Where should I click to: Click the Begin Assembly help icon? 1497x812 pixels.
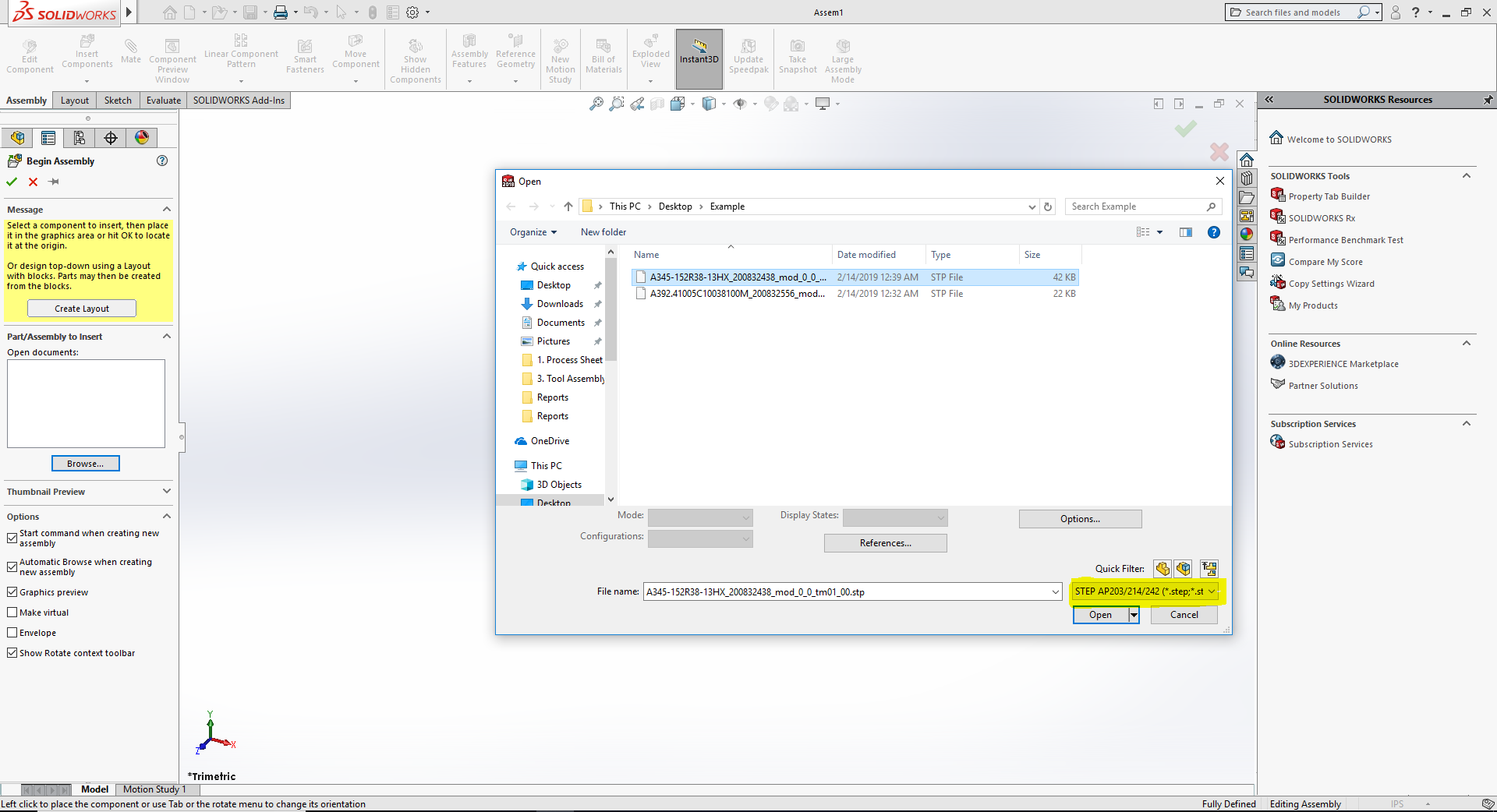pyautogui.click(x=162, y=161)
